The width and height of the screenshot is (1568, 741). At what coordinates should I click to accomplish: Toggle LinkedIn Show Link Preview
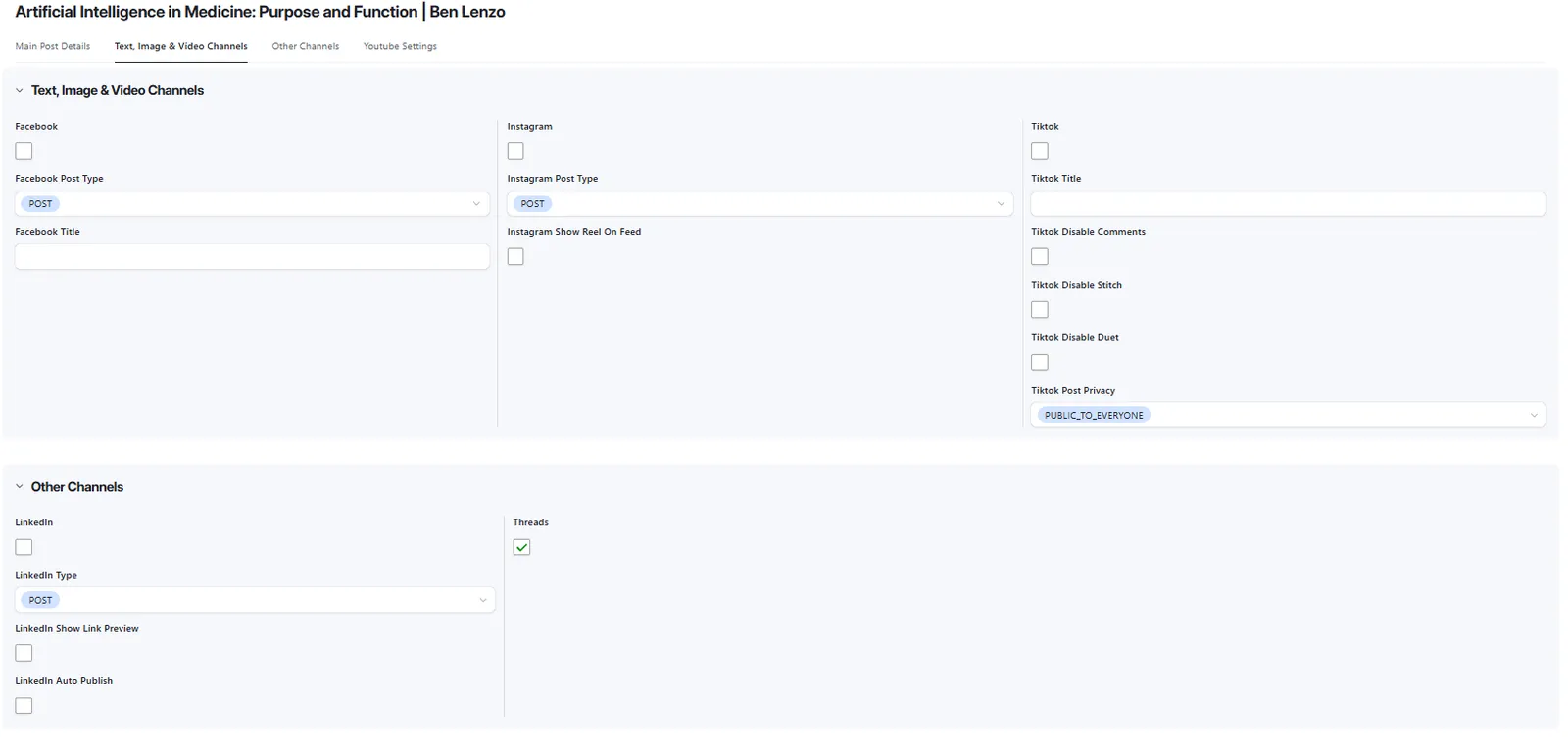pos(24,653)
